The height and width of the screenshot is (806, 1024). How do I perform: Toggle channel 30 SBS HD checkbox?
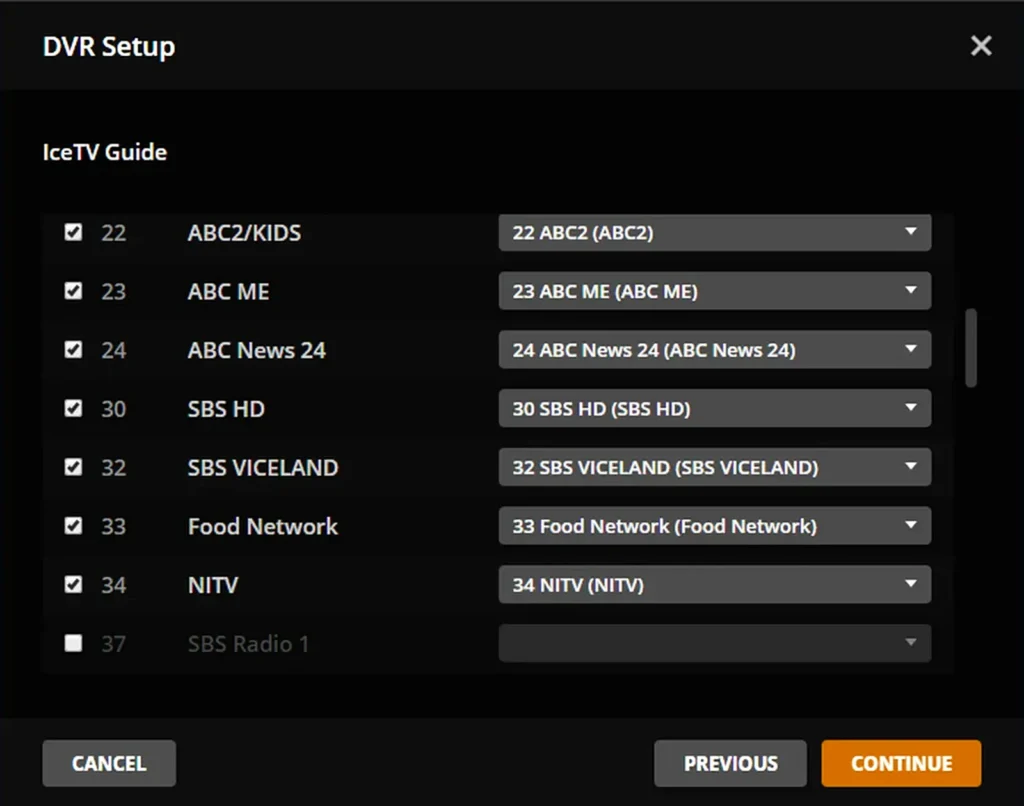[x=73, y=408]
